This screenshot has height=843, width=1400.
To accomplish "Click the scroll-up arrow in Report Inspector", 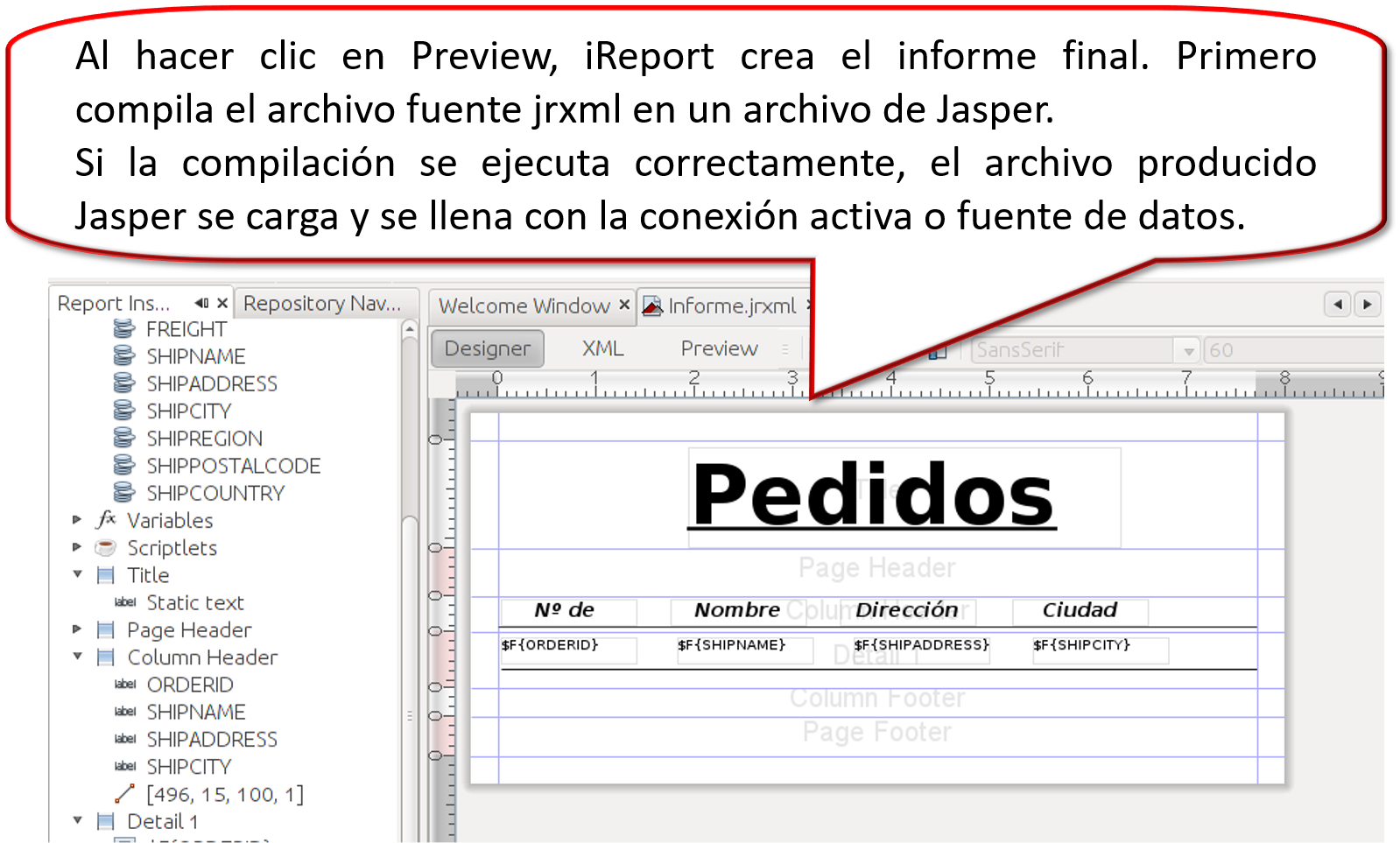I will [x=409, y=329].
